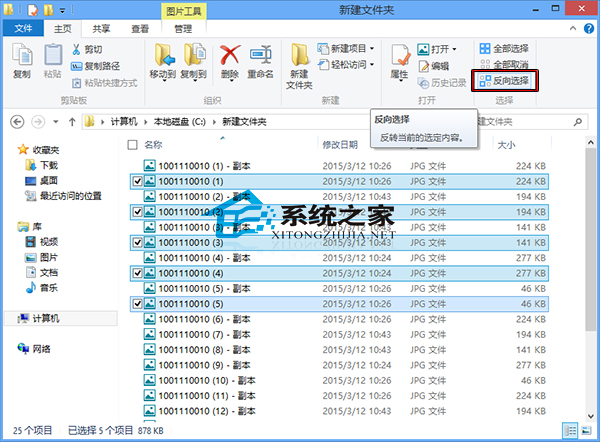Switch to the Manage (管理) tab

pyautogui.click(x=183, y=29)
